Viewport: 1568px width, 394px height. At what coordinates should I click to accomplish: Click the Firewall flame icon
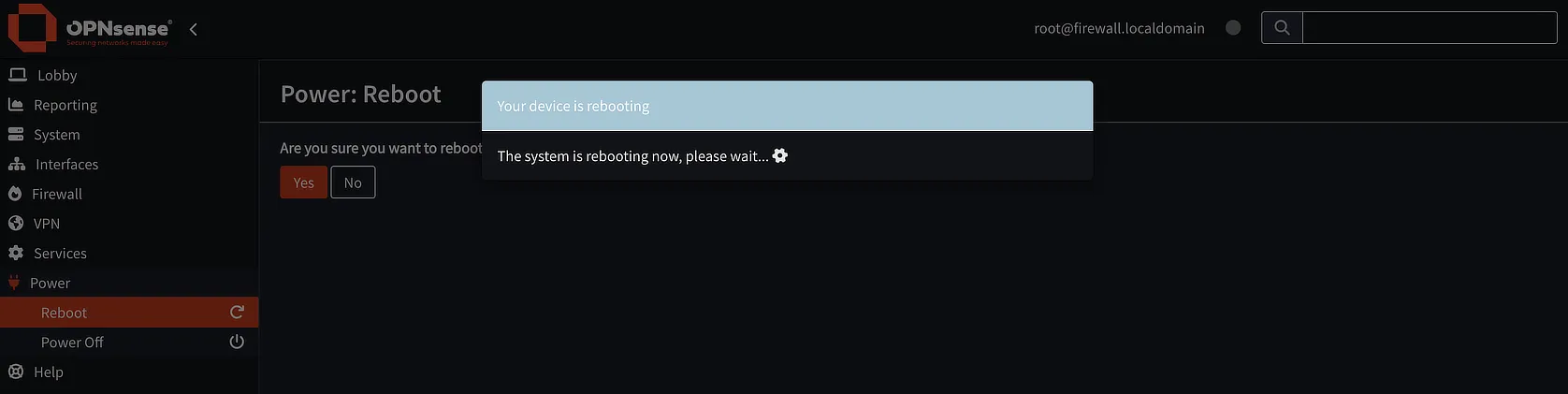(15, 194)
